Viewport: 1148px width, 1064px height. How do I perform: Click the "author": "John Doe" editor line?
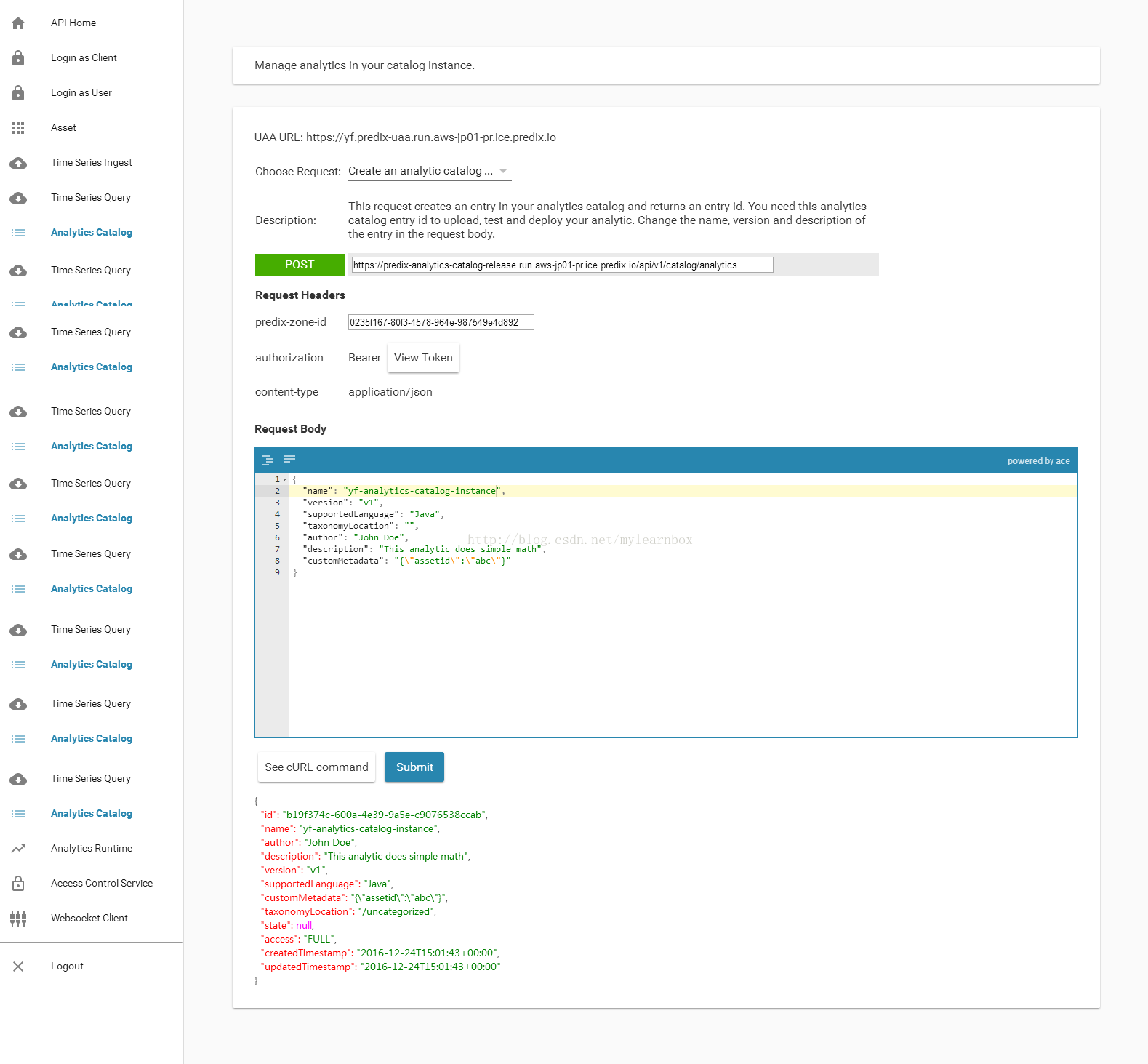pos(356,537)
